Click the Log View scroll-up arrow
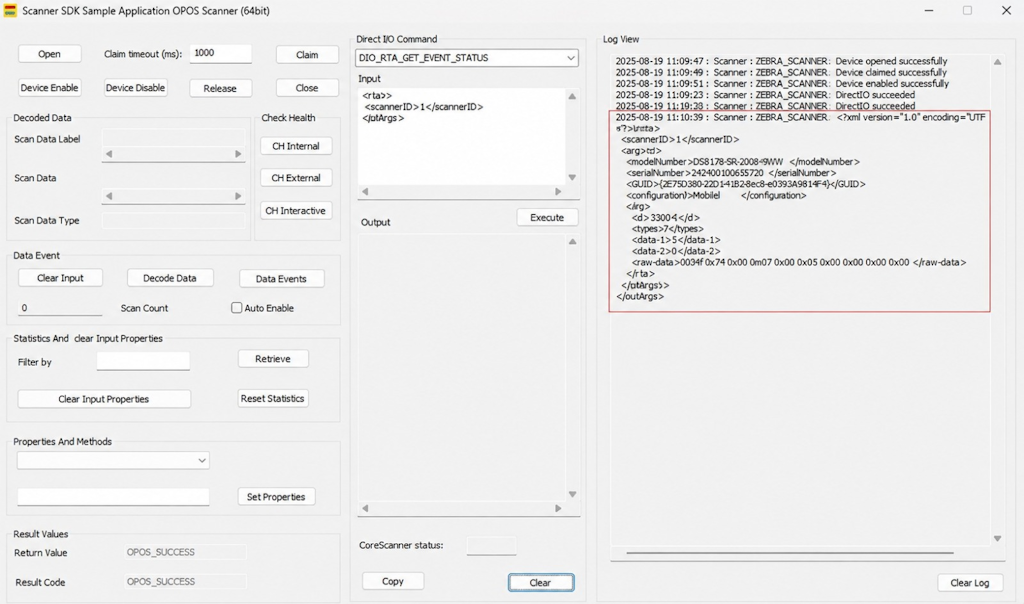Image resolution: width=1024 pixels, height=604 pixels. [997, 62]
